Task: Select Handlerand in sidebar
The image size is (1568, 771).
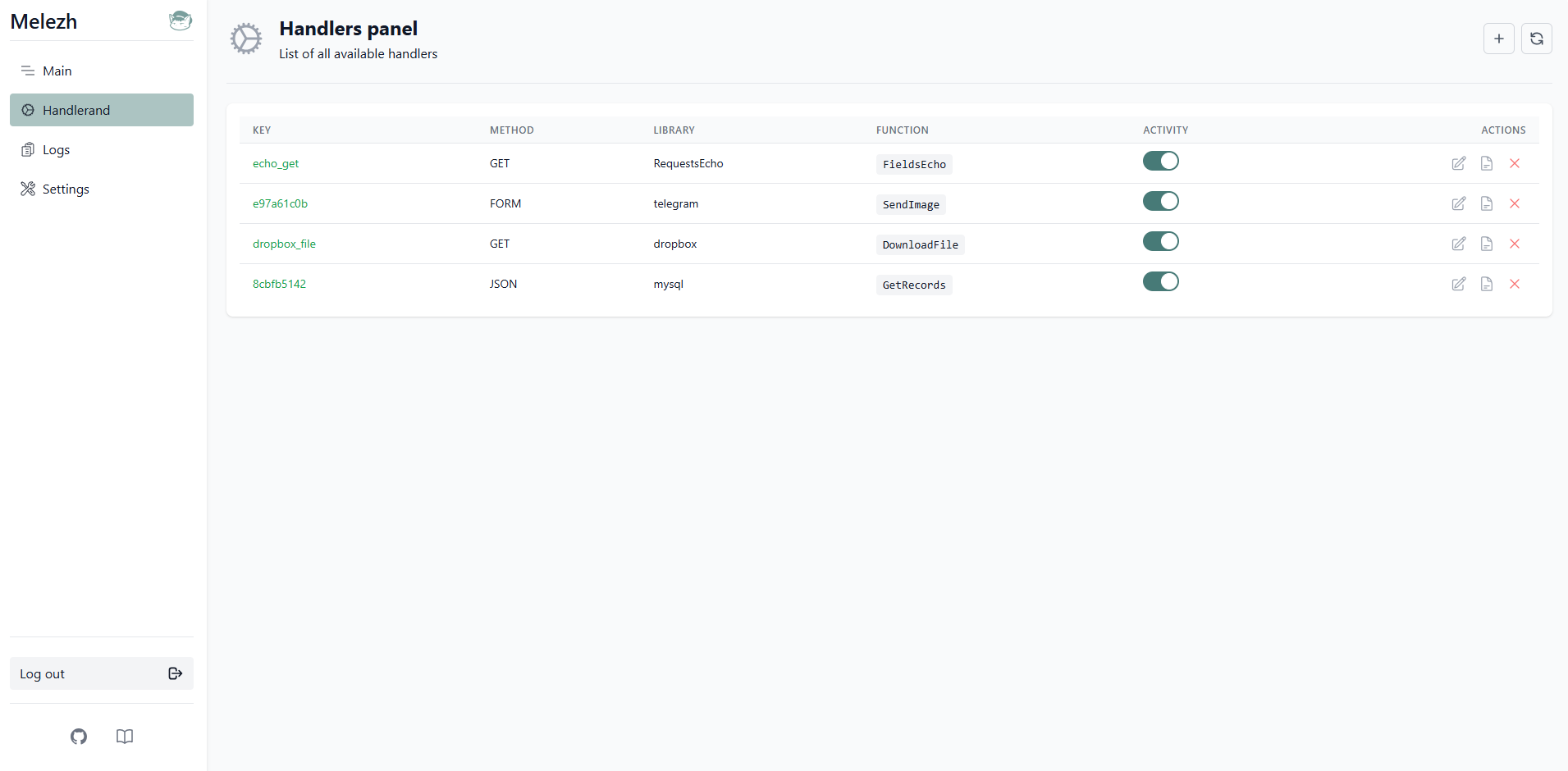Action: 102,110
